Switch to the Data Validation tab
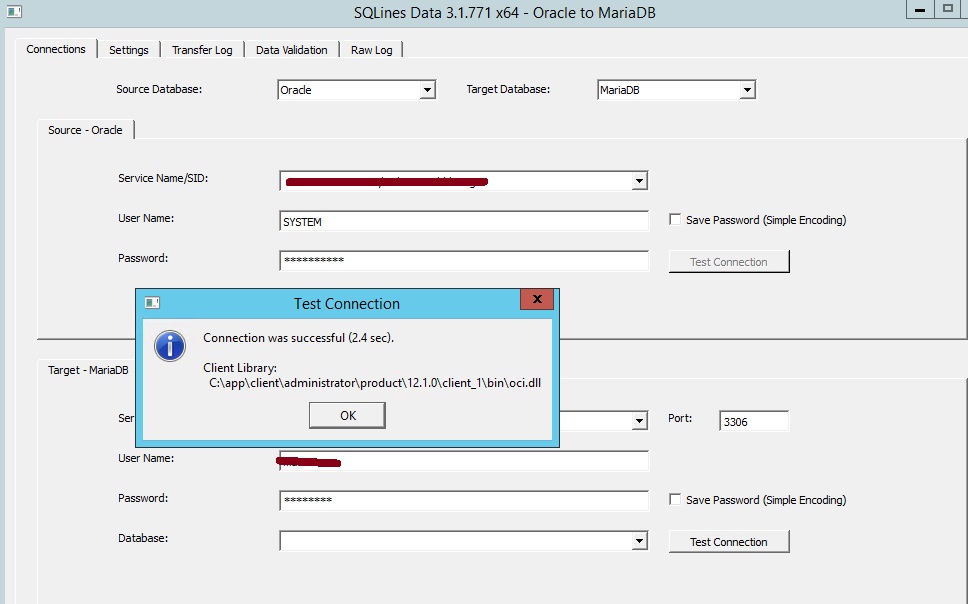Viewport: 968px width, 604px height. 291,50
